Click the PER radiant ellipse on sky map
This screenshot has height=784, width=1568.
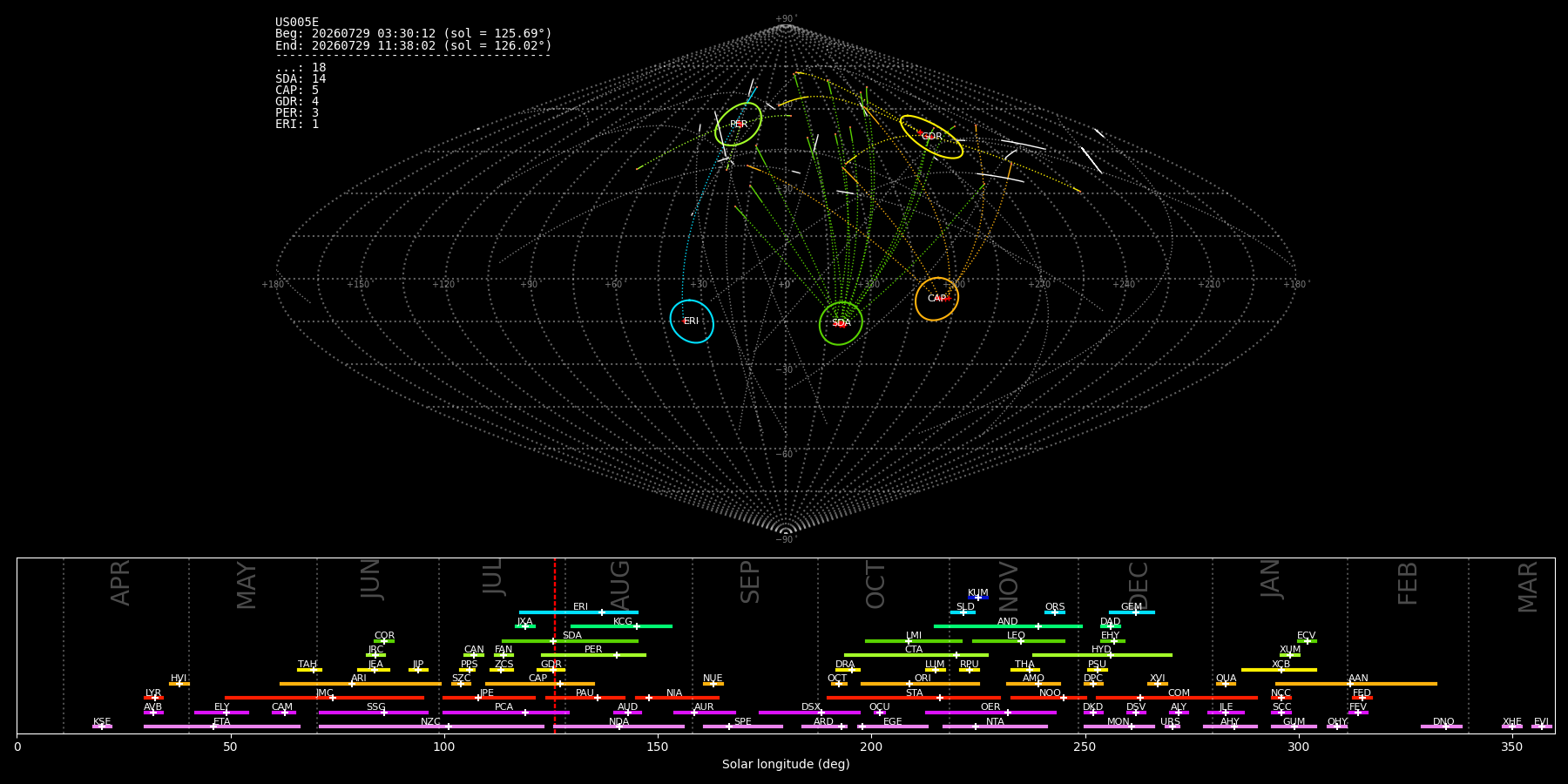(x=738, y=125)
